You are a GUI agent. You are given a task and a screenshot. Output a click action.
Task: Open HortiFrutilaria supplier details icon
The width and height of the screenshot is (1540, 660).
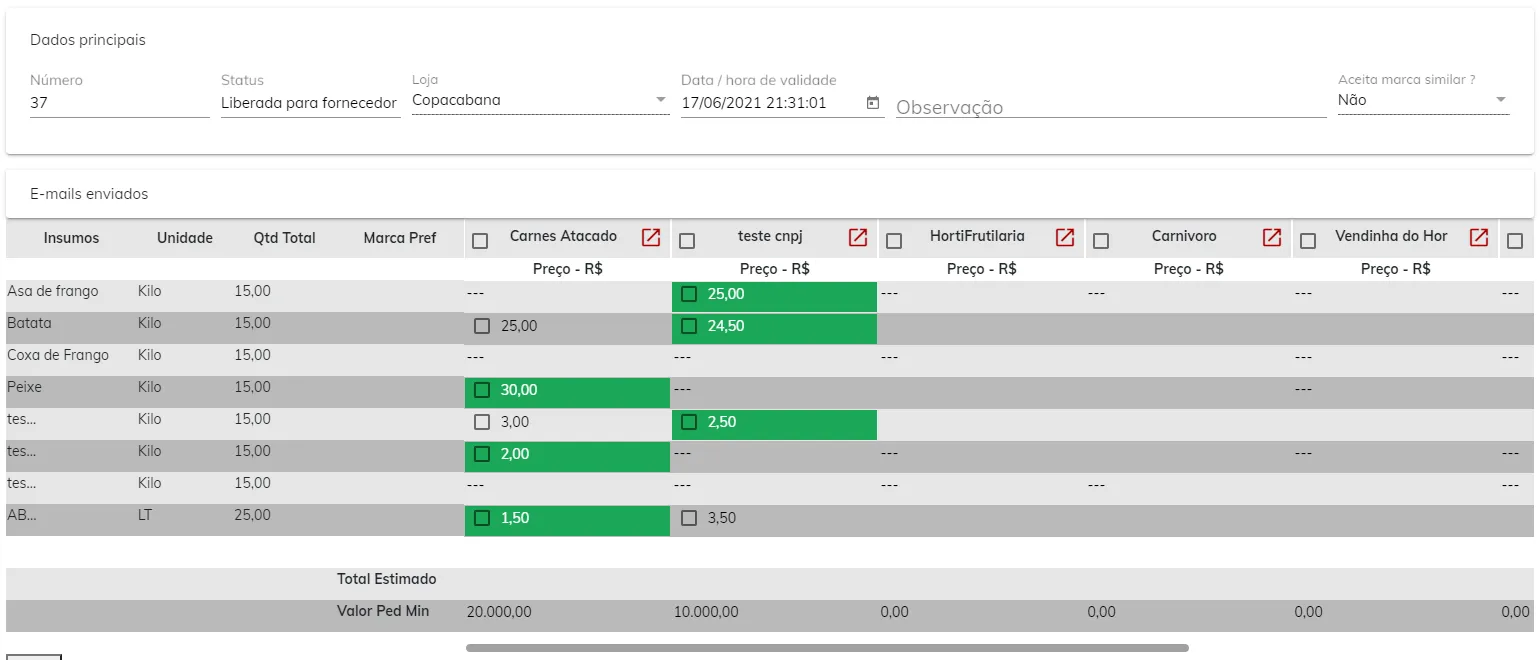[x=1065, y=238]
